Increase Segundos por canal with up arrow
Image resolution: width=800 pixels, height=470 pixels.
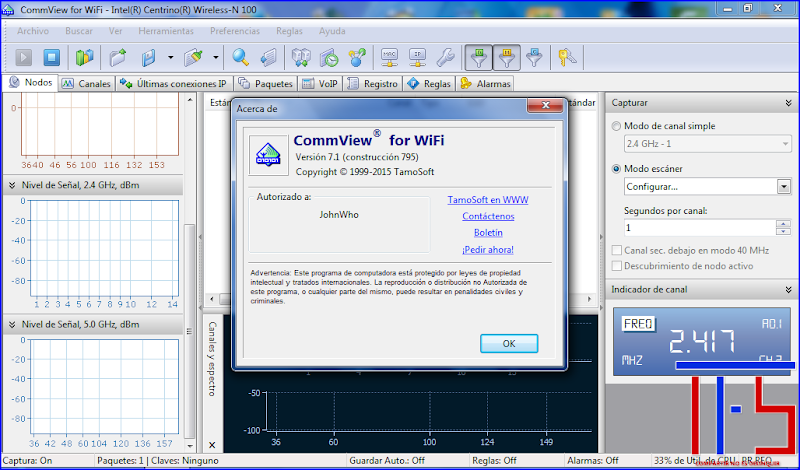(x=783, y=224)
